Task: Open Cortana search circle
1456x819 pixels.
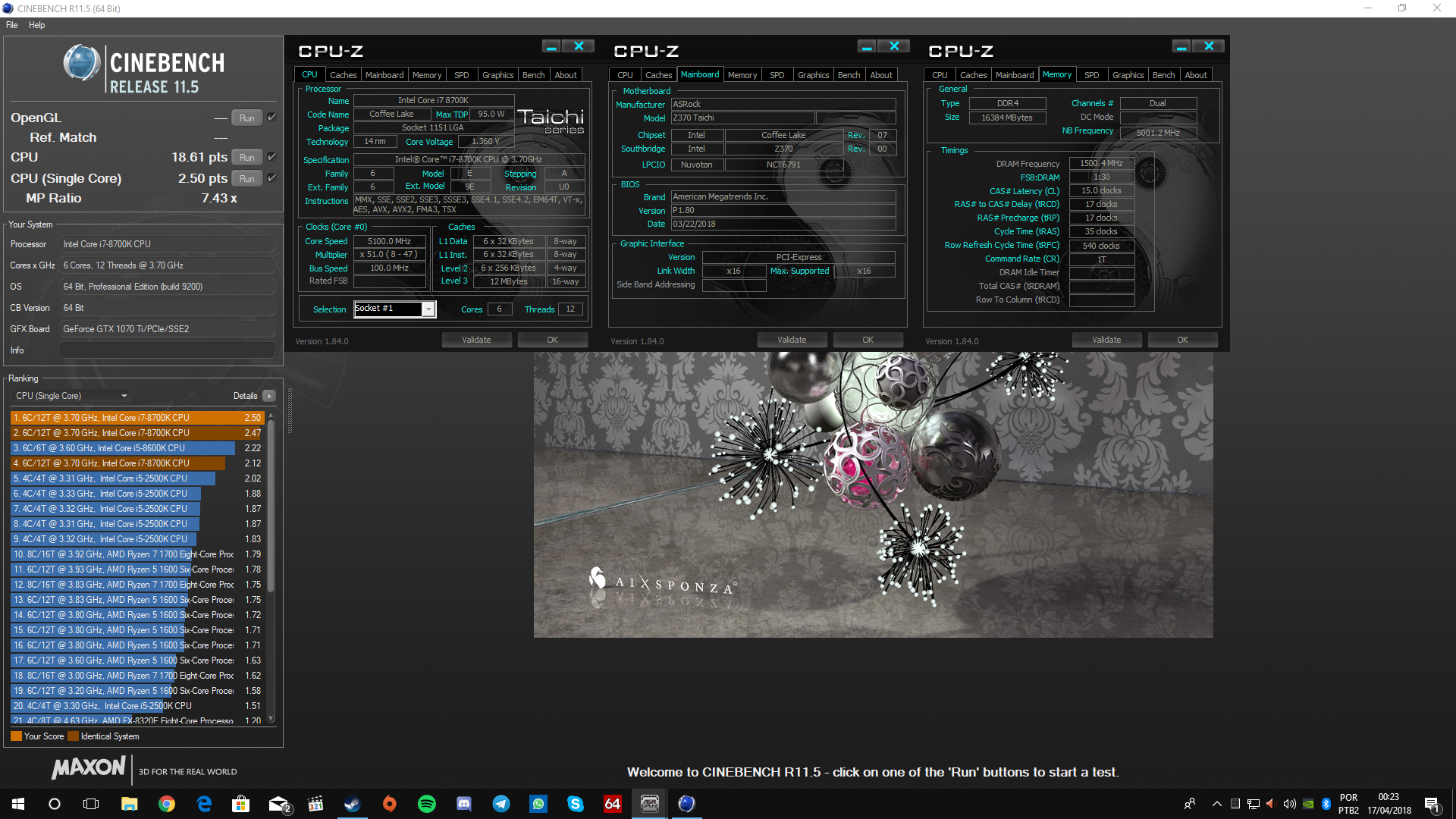Action: tap(55, 804)
